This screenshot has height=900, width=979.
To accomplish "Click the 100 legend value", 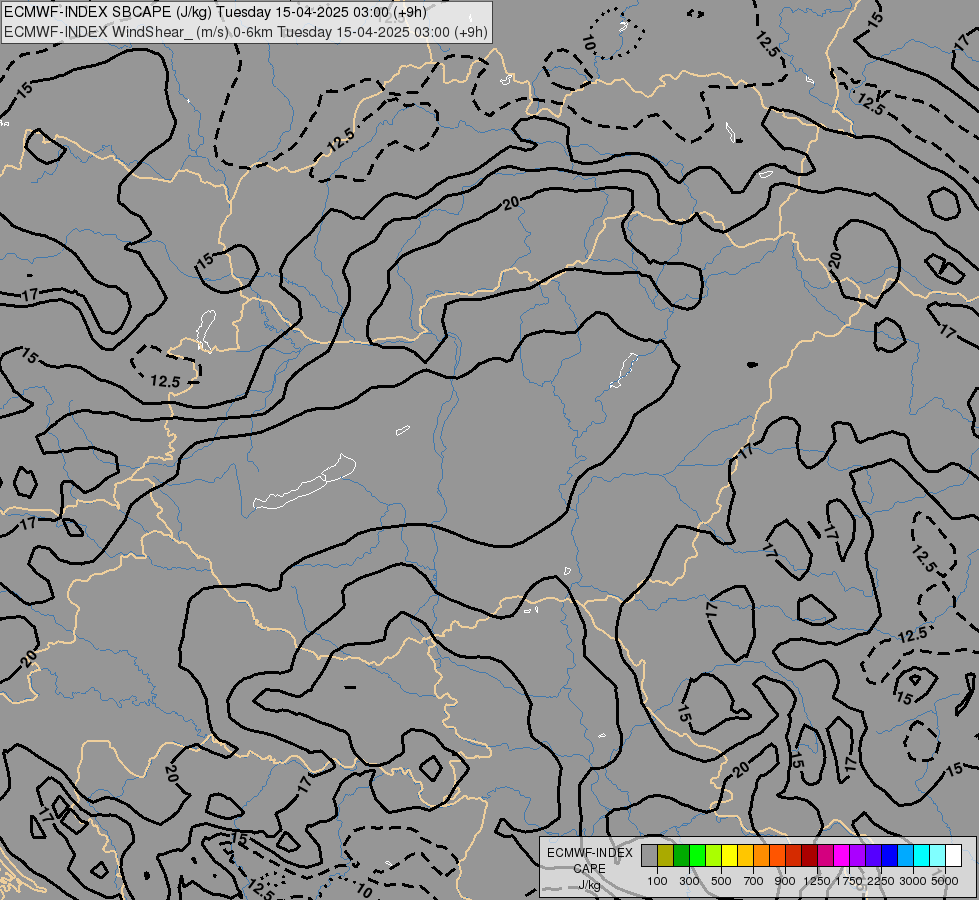I will click(657, 881).
